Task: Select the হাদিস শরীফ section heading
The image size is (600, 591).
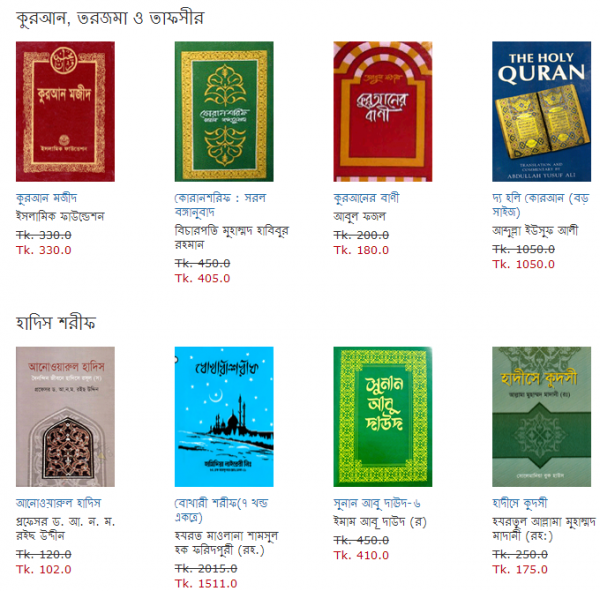Action: (x=55, y=323)
